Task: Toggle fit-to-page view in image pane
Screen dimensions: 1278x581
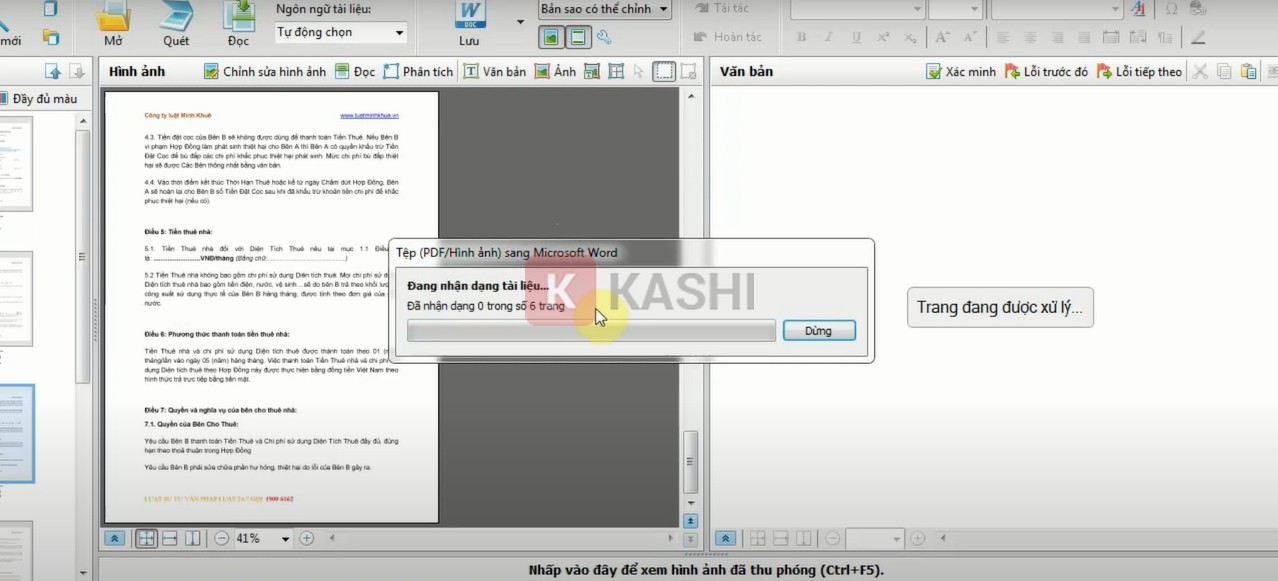Action: 147,538
